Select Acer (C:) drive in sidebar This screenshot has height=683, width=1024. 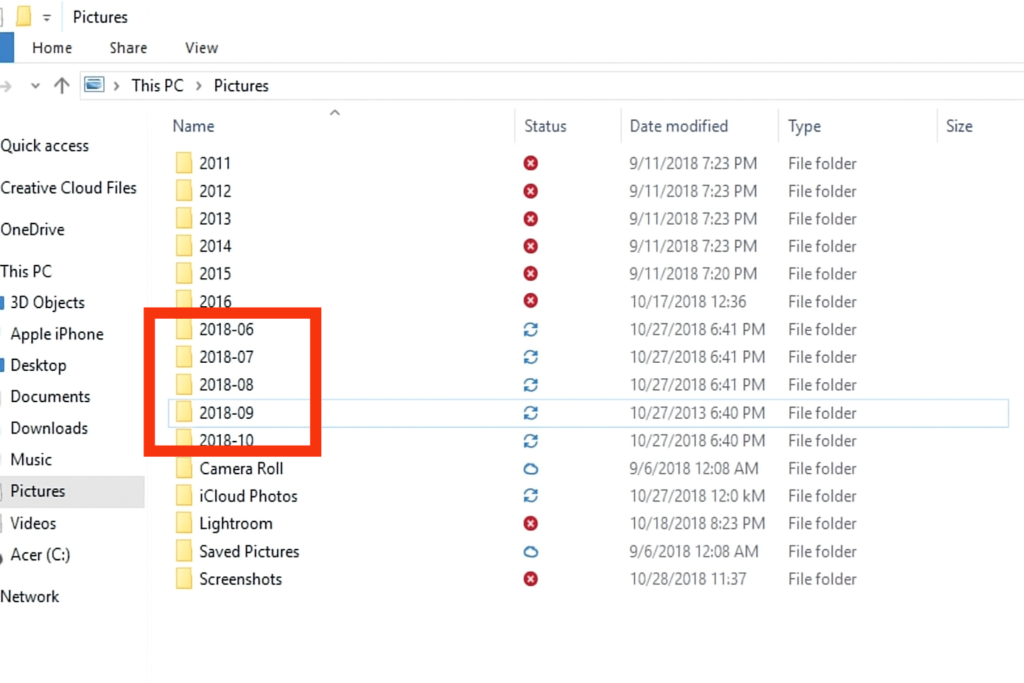[40, 554]
